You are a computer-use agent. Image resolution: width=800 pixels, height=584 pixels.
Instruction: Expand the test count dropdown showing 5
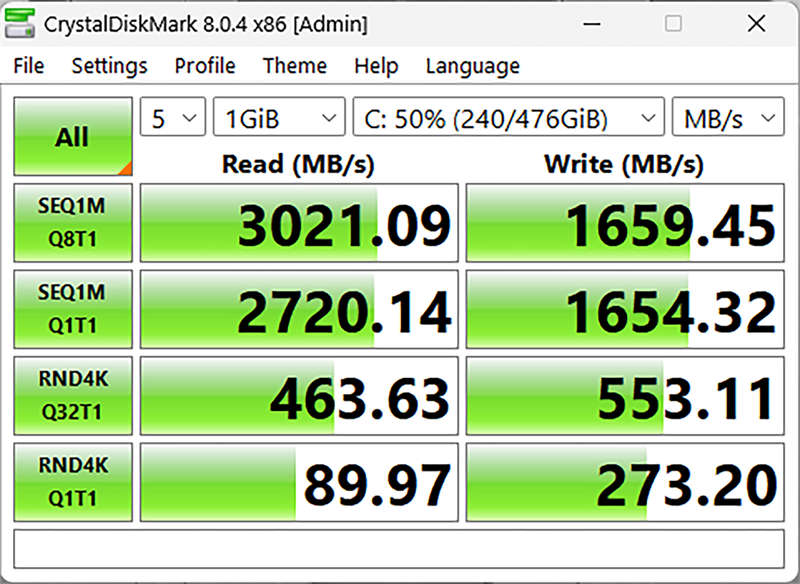[173, 117]
